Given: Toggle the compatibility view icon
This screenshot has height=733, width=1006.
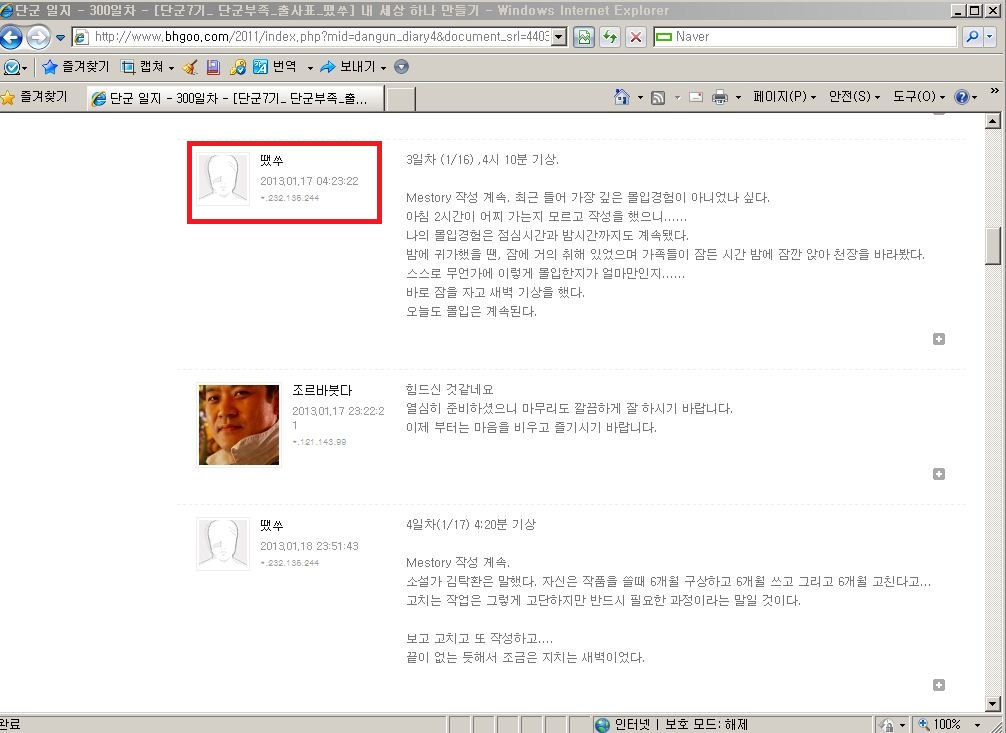Looking at the screenshot, I should click(584, 37).
